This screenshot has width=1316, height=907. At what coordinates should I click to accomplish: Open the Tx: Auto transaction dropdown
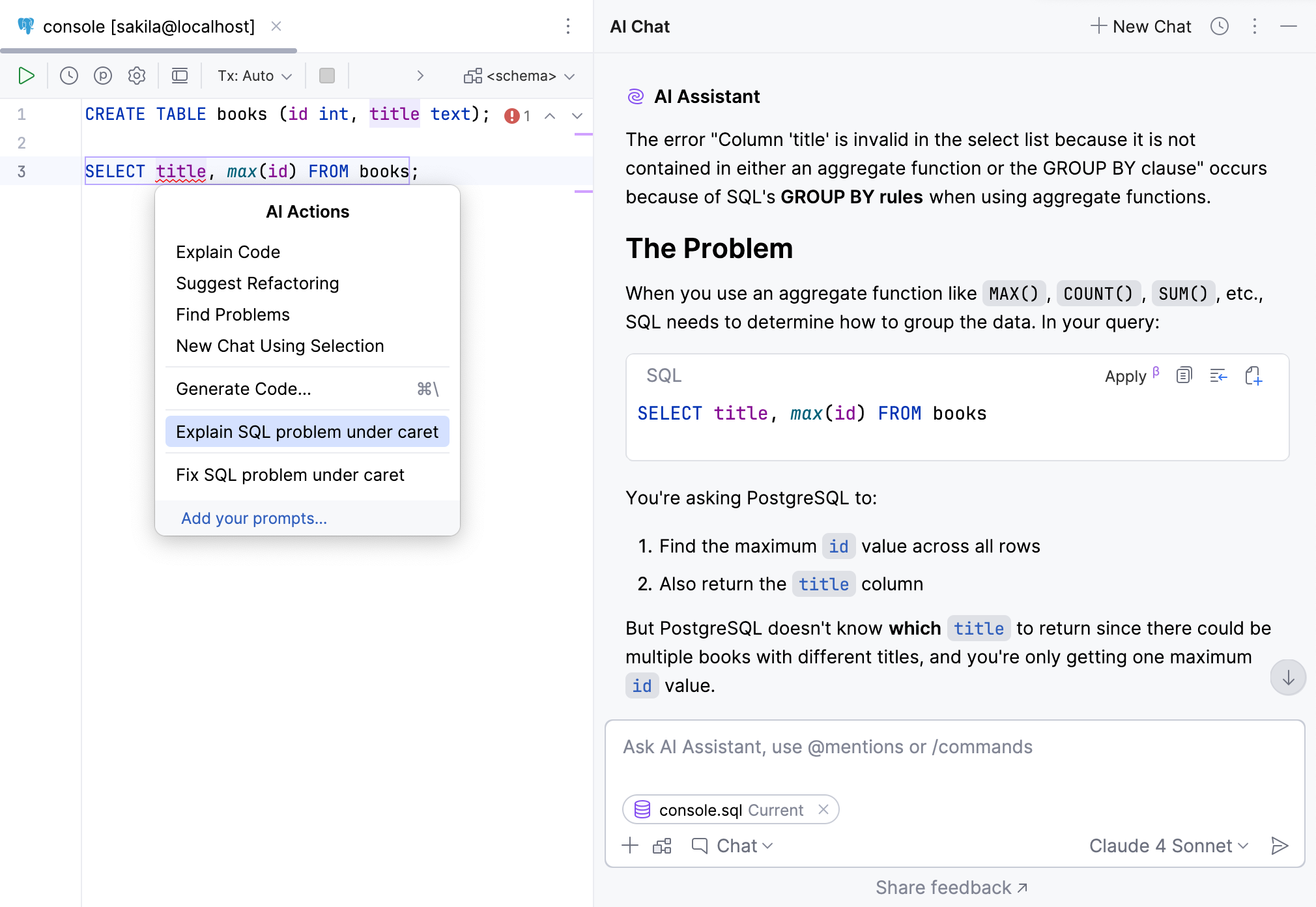click(253, 76)
